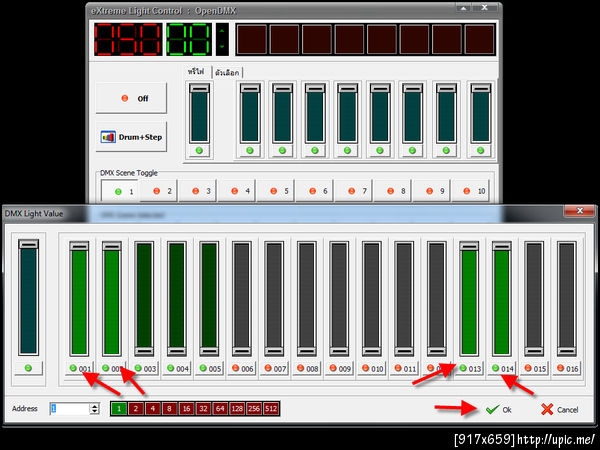600x450 pixels.
Task: Toggle address bit 64 button
Action: [x=220, y=408]
